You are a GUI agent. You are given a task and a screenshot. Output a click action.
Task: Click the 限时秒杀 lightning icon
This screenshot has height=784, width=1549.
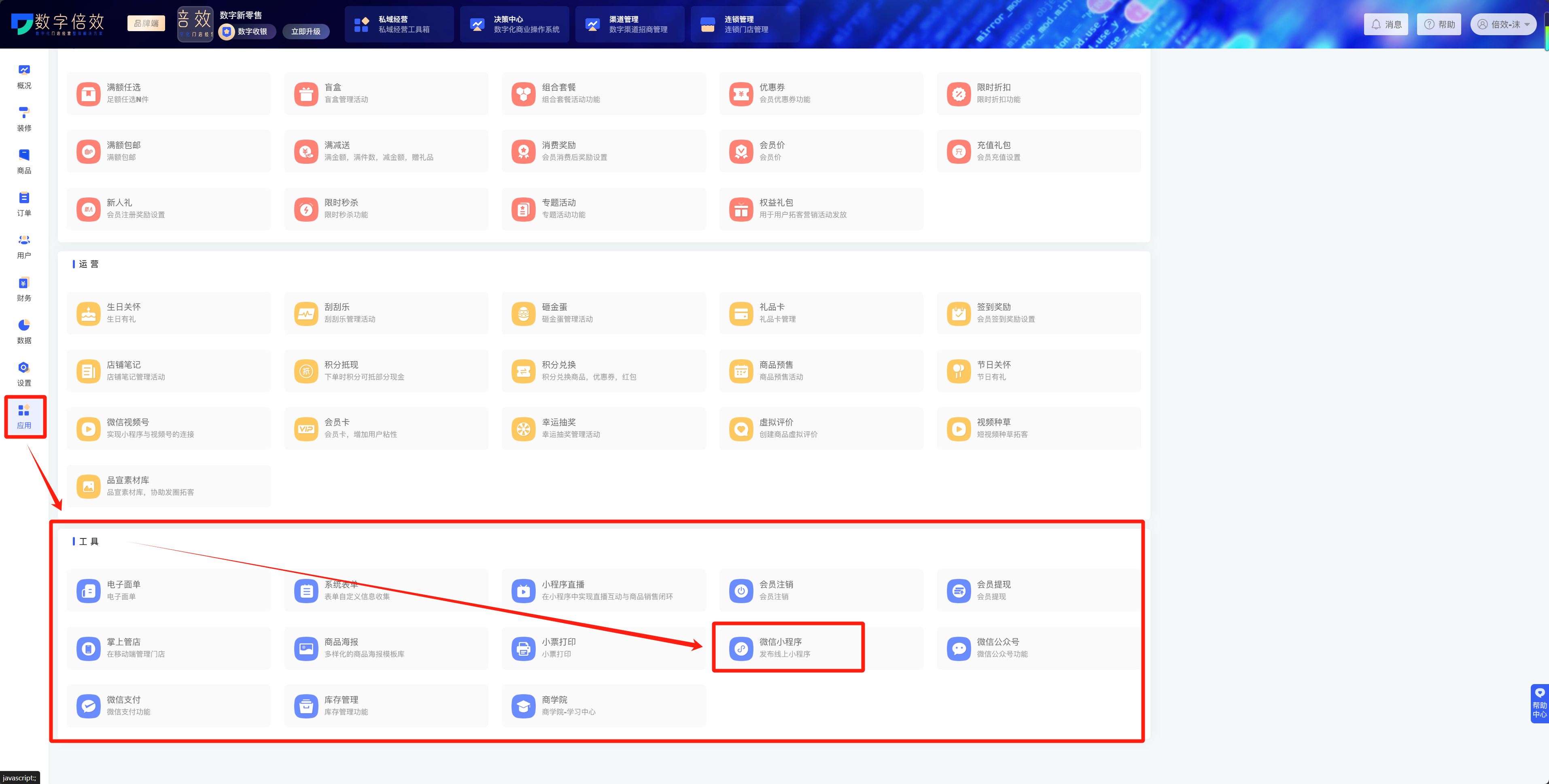(x=306, y=209)
